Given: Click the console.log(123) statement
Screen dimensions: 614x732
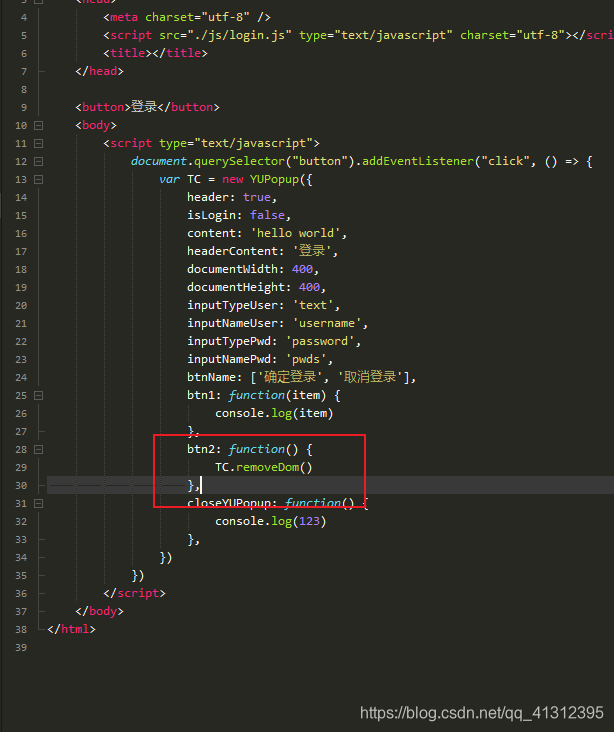Looking at the screenshot, I should [270, 521].
